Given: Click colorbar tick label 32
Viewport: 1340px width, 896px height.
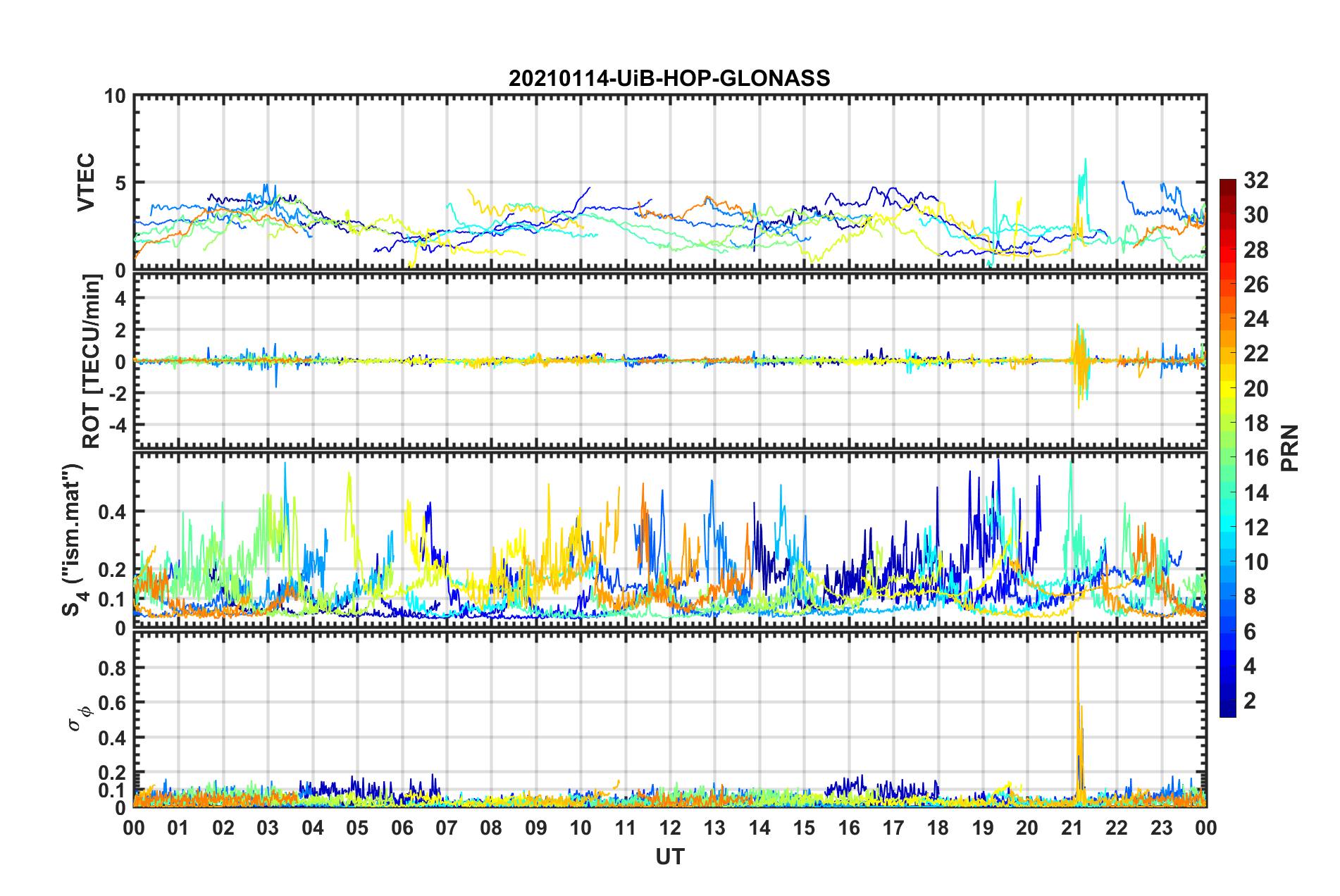Looking at the screenshot, I should point(1255,180).
